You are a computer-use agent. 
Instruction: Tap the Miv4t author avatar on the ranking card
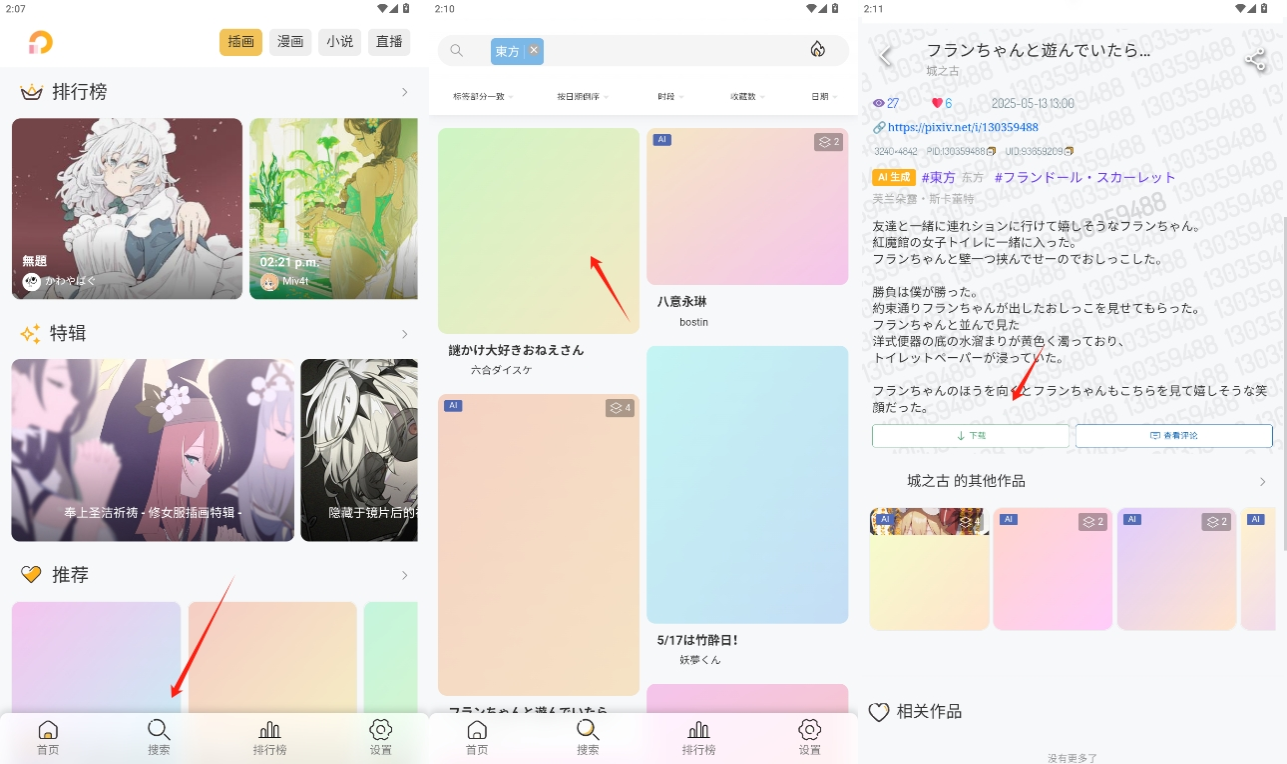tap(269, 281)
